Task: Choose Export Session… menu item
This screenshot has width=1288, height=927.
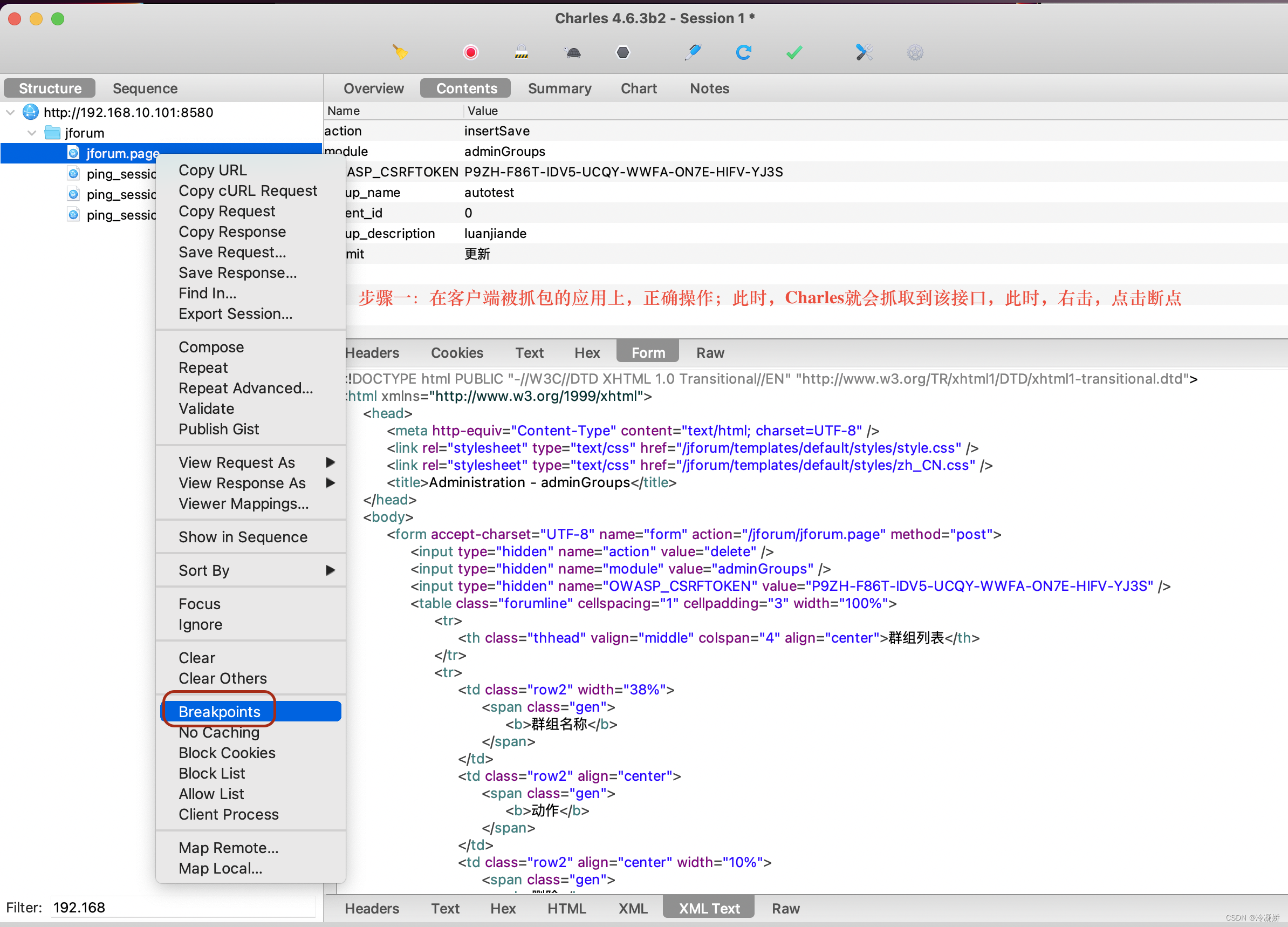Action: click(x=250, y=313)
